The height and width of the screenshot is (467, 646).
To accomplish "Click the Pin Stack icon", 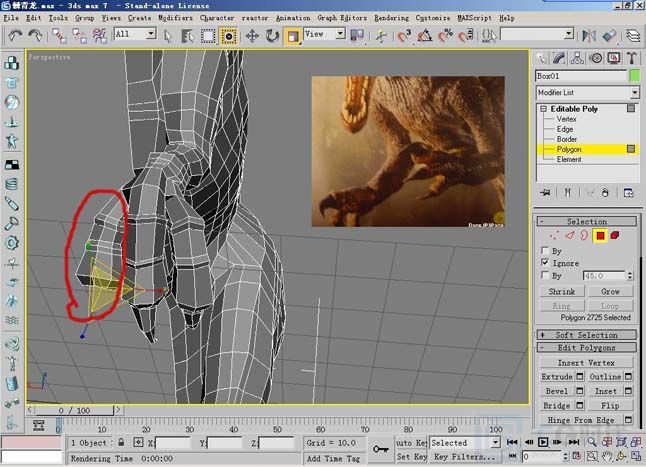I will [545, 192].
